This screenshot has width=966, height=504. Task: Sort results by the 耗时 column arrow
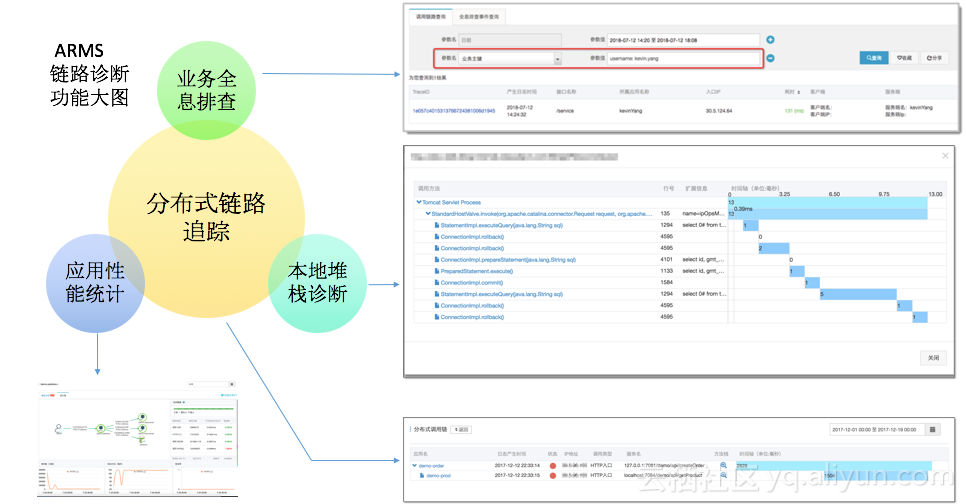point(798,92)
